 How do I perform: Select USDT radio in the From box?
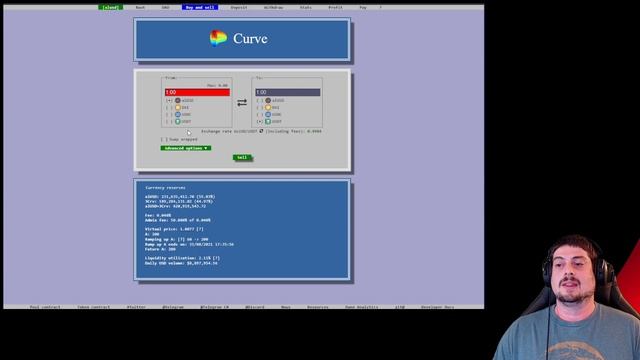click(169, 121)
